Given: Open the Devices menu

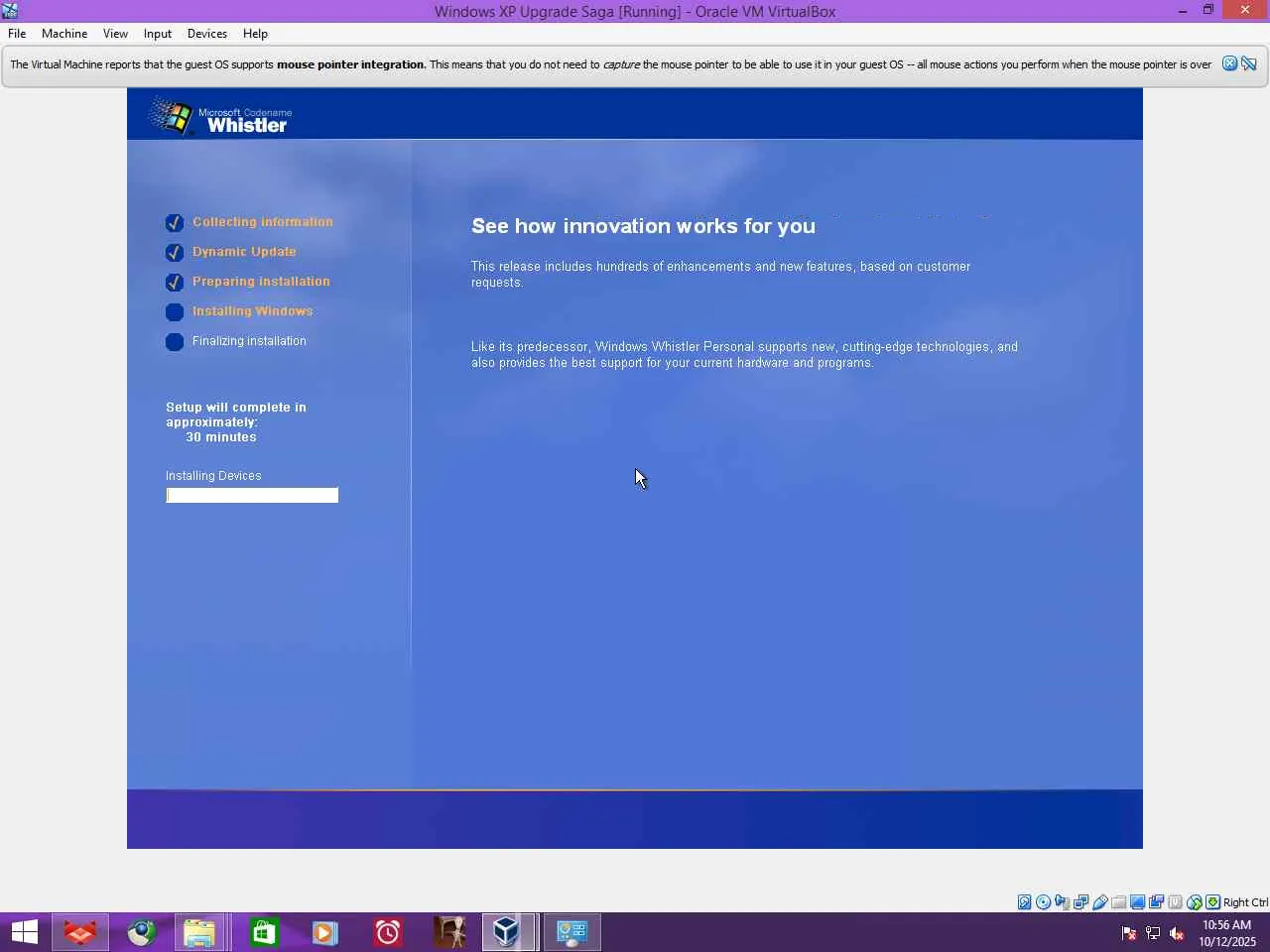Looking at the screenshot, I should pyautogui.click(x=207, y=34).
